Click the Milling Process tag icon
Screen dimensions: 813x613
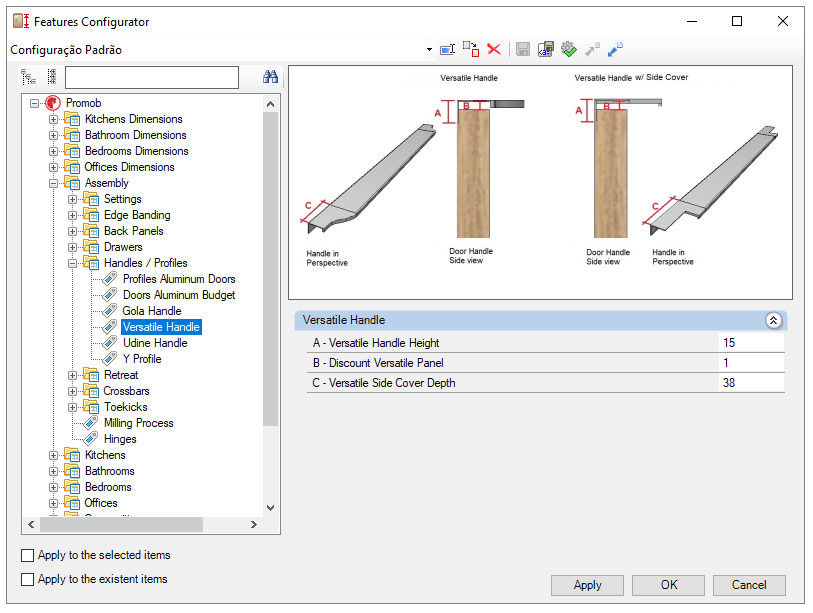pos(90,423)
